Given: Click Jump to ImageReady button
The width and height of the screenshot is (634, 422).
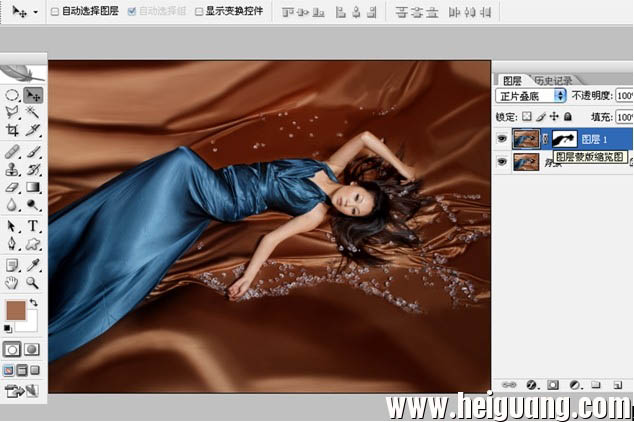Looking at the screenshot, I should pos(21,391).
